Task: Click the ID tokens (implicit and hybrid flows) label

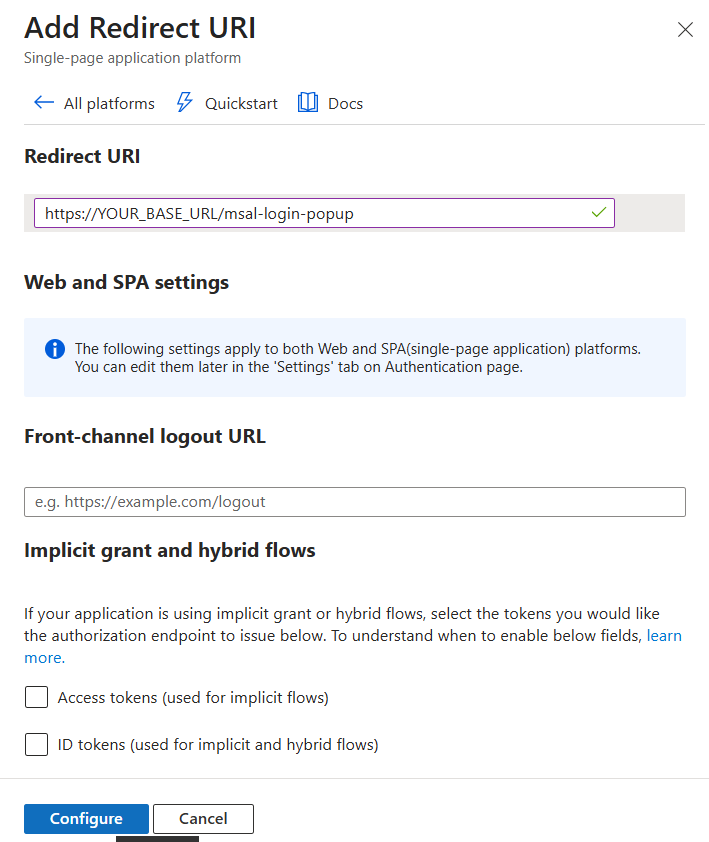Action: (218, 744)
